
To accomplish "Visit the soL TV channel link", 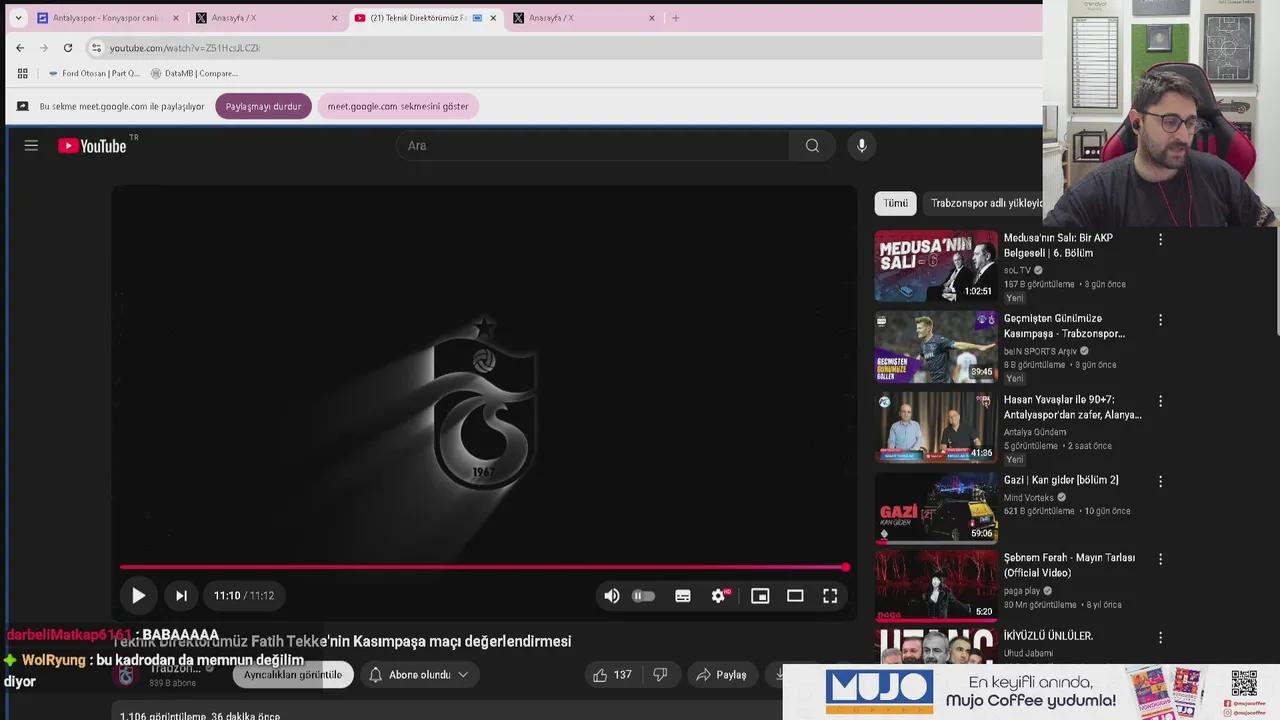I will point(1017,270).
